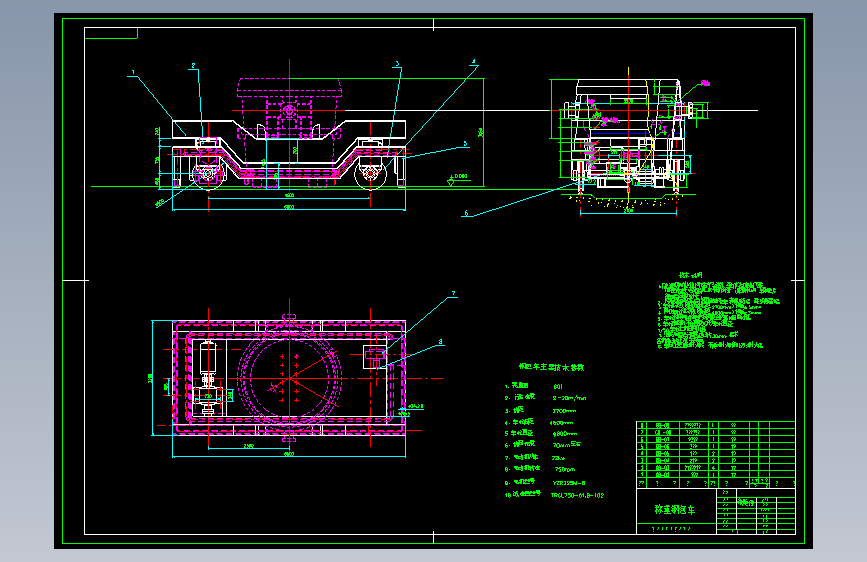The height and width of the screenshot is (562, 867).
Task: Click part callout number 3
Action: click(397, 64)
